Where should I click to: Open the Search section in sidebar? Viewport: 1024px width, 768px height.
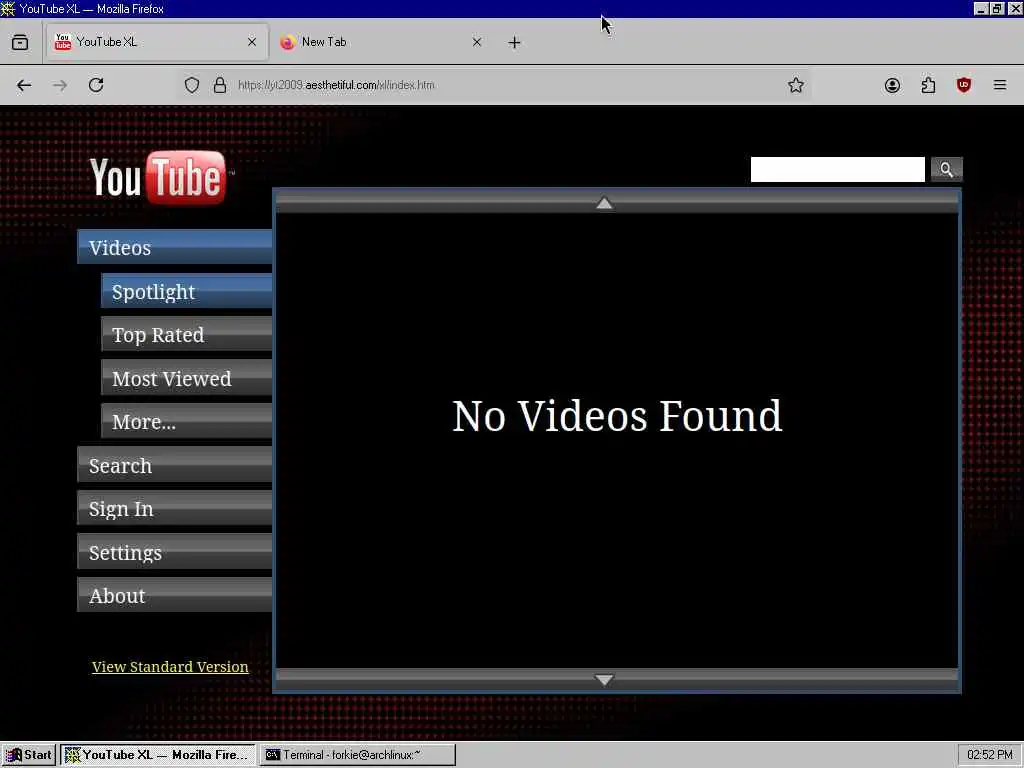pos(174,465)
